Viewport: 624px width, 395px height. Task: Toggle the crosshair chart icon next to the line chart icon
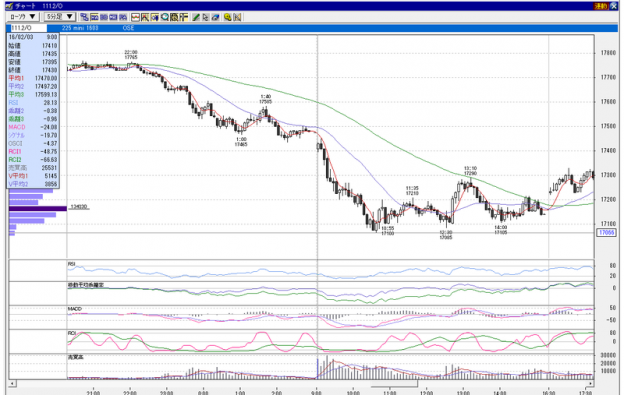[145, 17]
